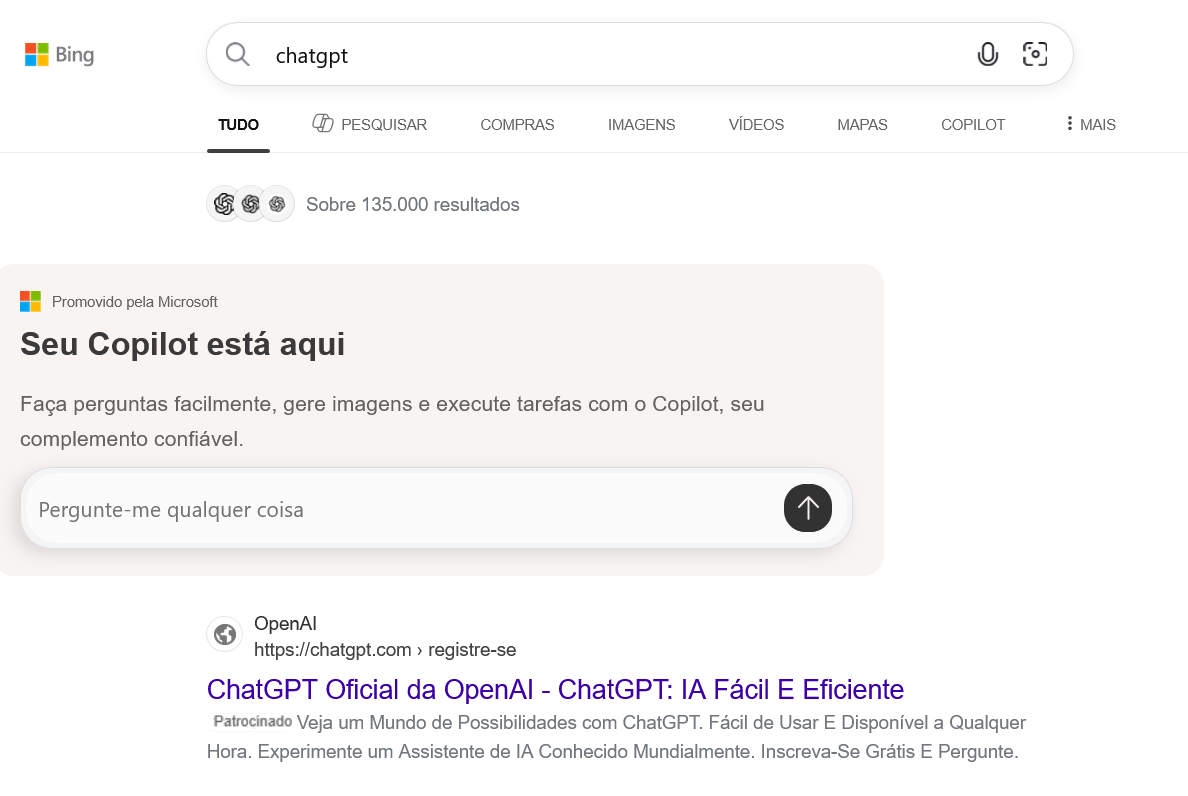Click the 'Sobre 135.000 resultados' text
This screenshot has height=796, width=1188.
click(x=413, y=204)
